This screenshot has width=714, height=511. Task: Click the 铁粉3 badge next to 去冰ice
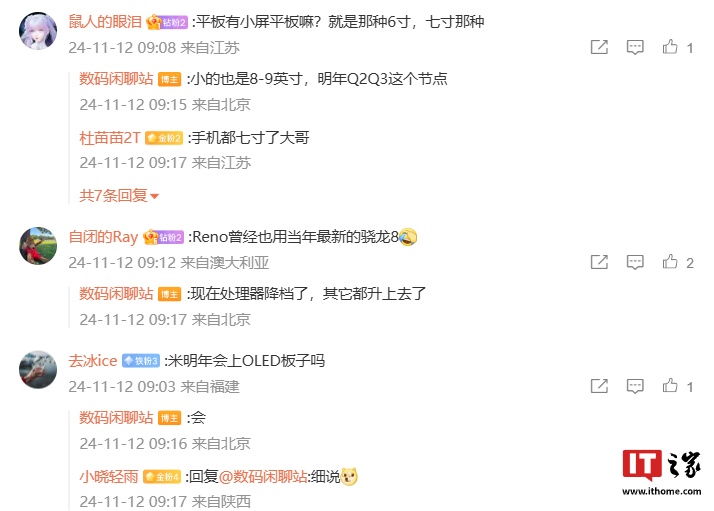coord(141,361)
